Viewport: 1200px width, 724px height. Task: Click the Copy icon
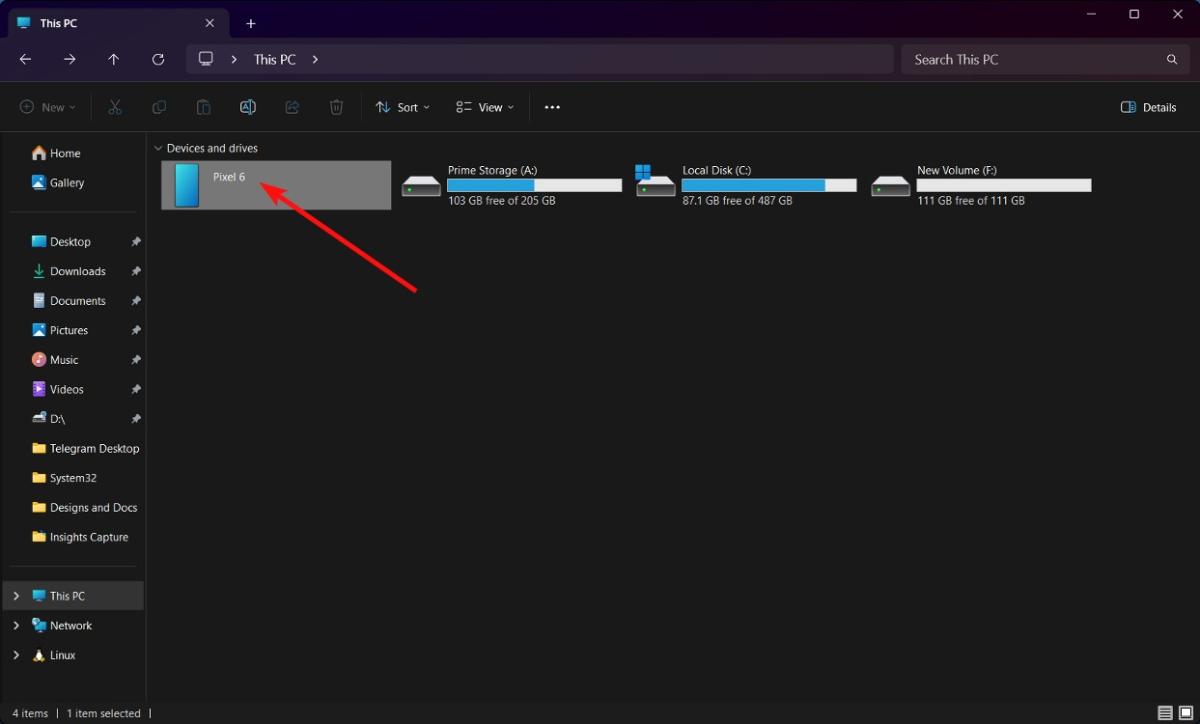point(159,106)
